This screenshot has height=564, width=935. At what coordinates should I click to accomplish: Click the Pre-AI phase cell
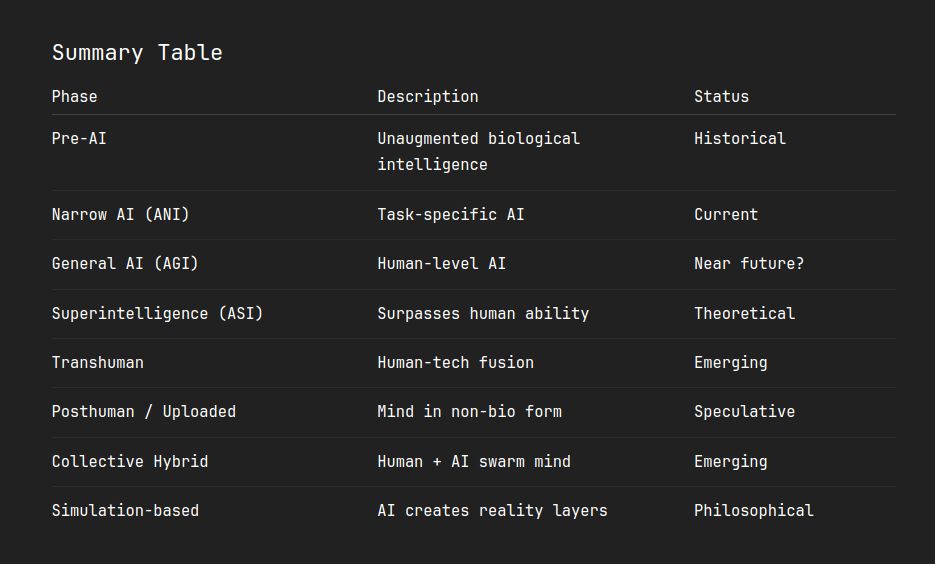(79, 139)
